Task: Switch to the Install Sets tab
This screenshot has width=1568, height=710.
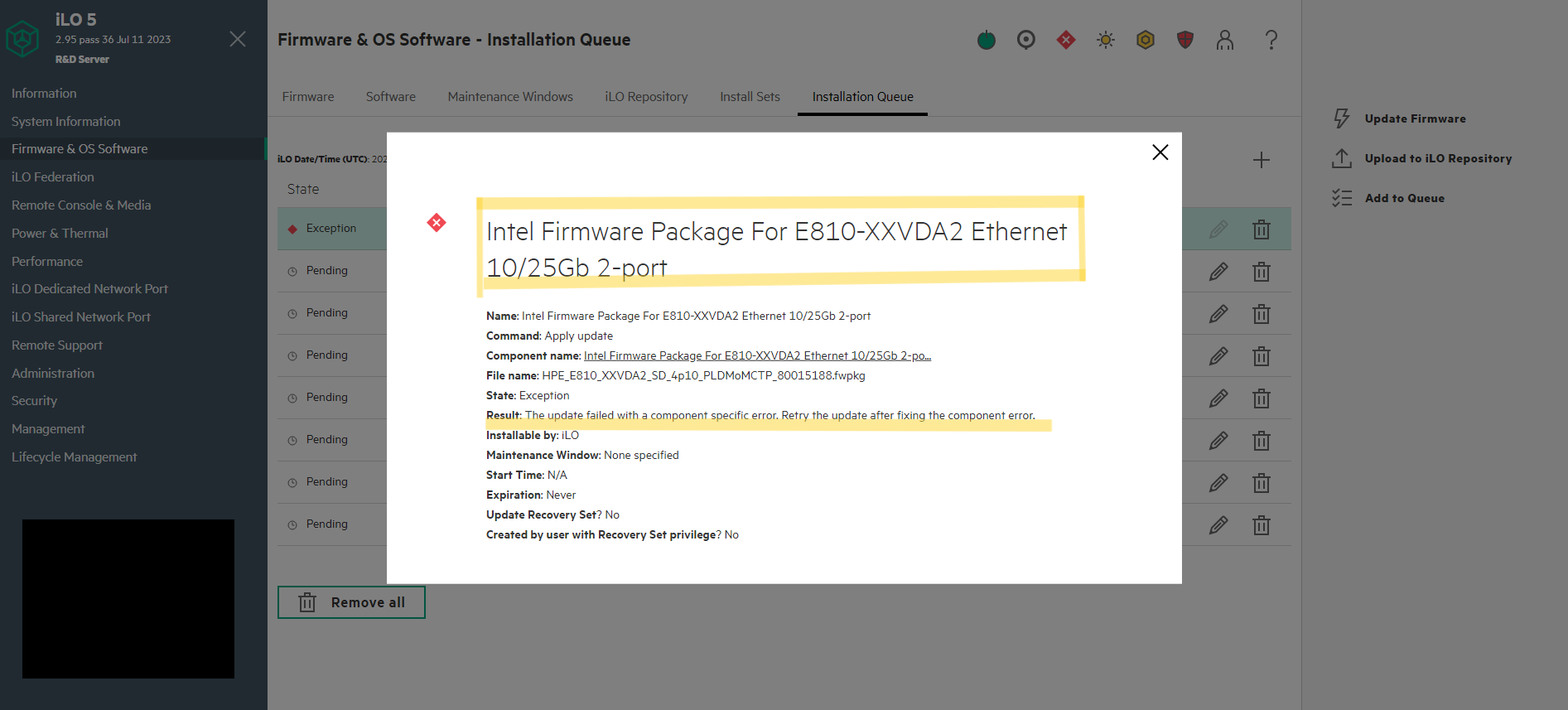Action: [x=749, y=96]
